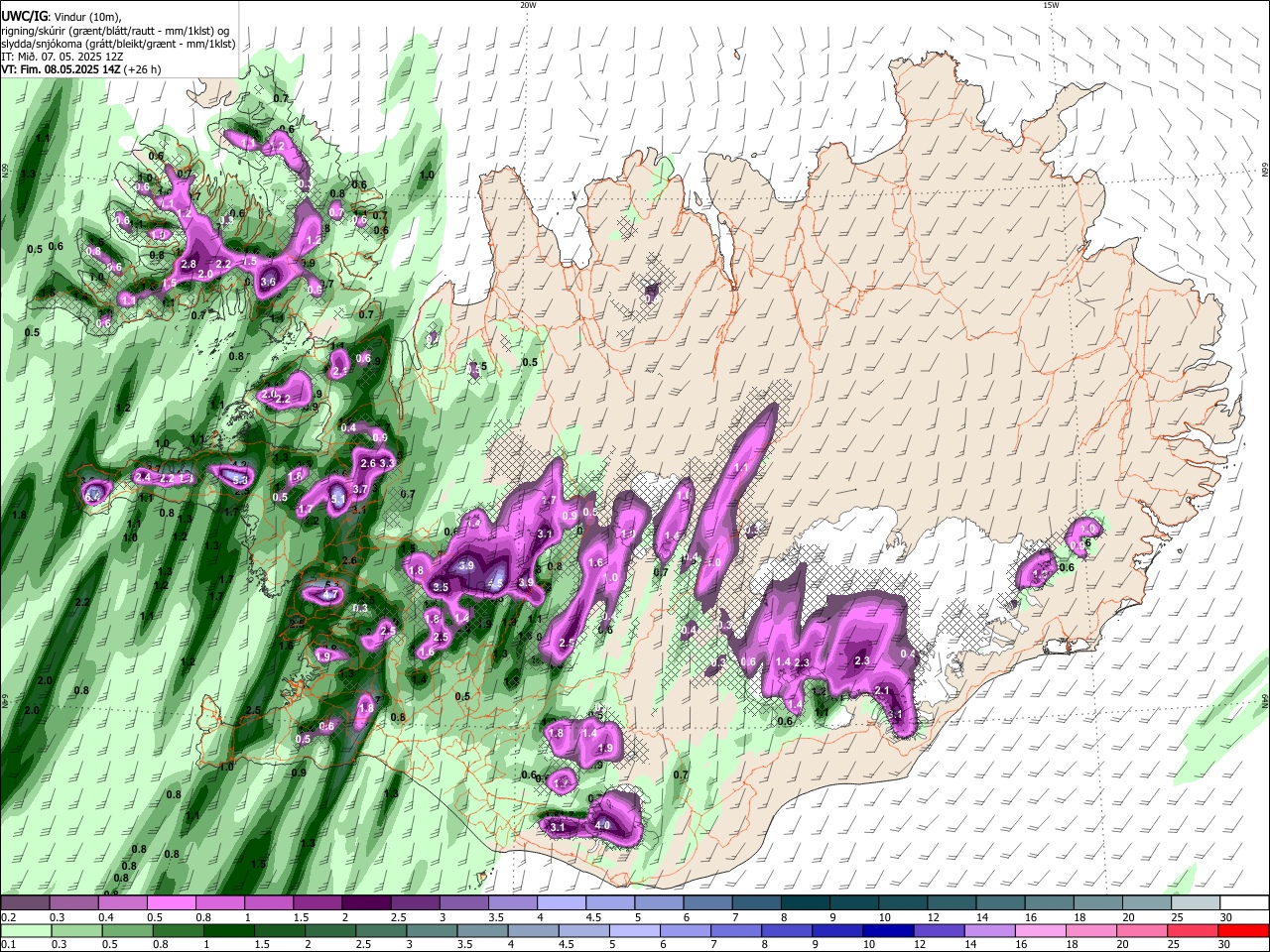1270x952 pixels.
Task: Click the "30" label on the snow scale
Action: point(1226,917)
